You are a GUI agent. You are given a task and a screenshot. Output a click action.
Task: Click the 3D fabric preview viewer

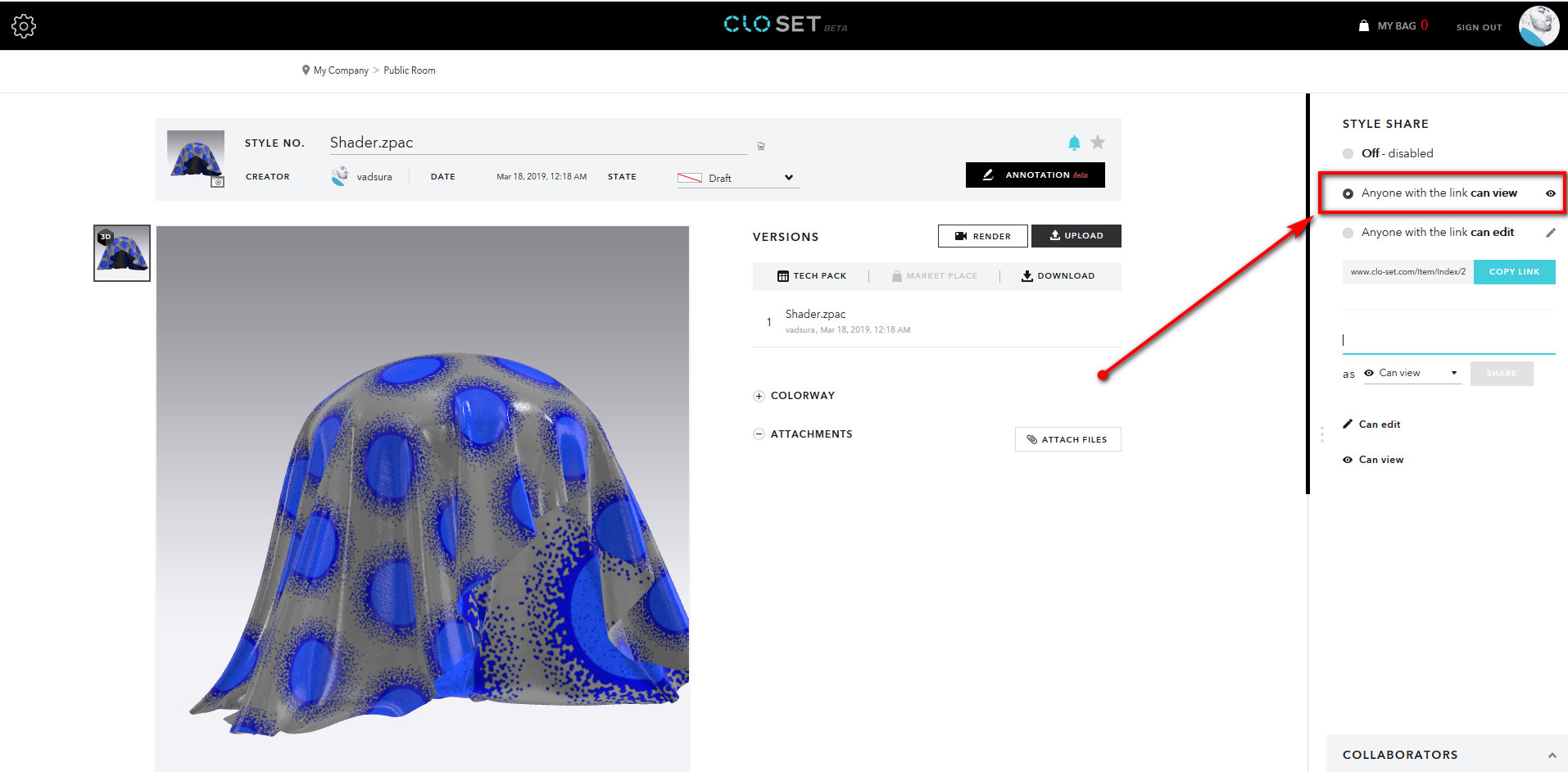[423, 498]
